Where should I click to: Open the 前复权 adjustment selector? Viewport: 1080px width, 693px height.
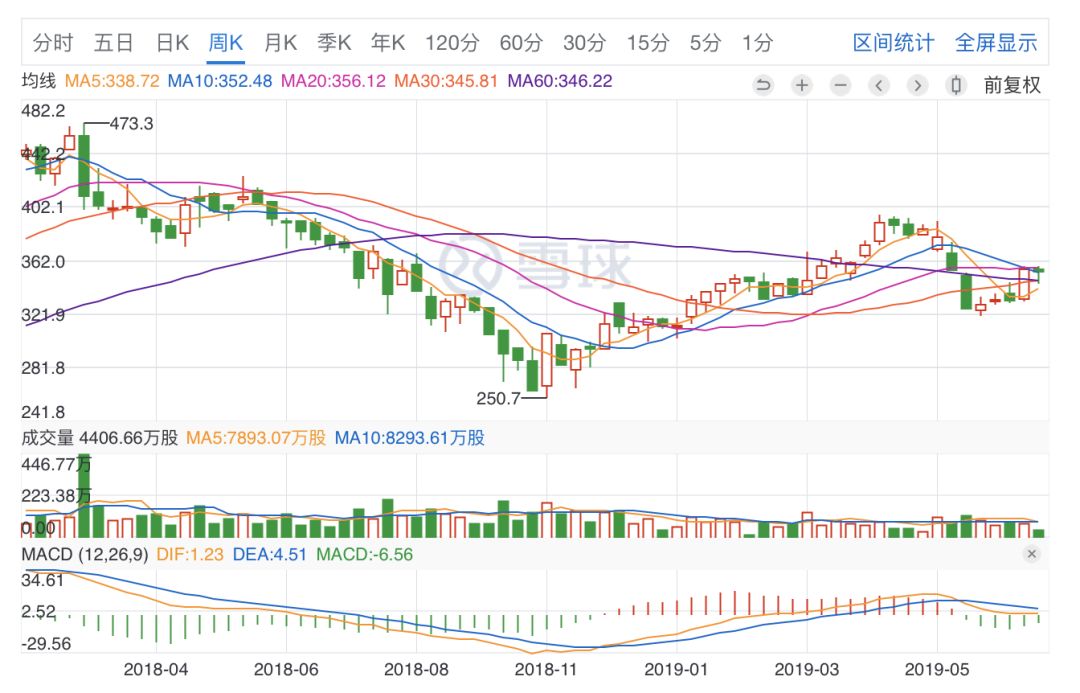(1012, 85)
